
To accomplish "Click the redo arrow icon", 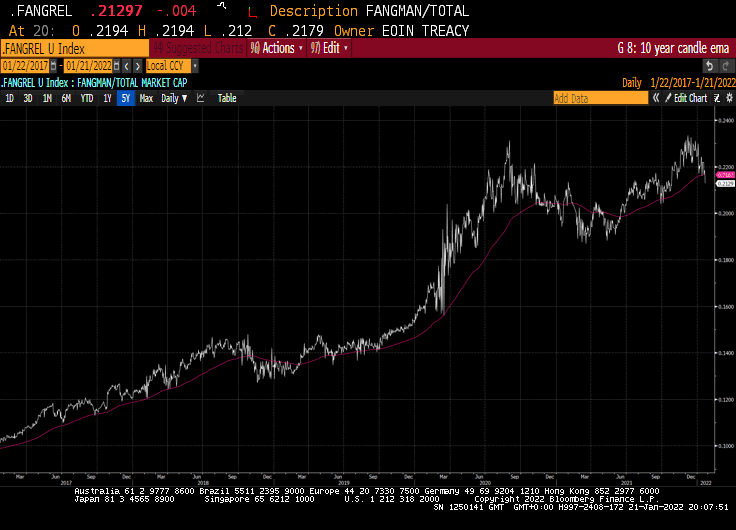I will (x=726, y=66).
